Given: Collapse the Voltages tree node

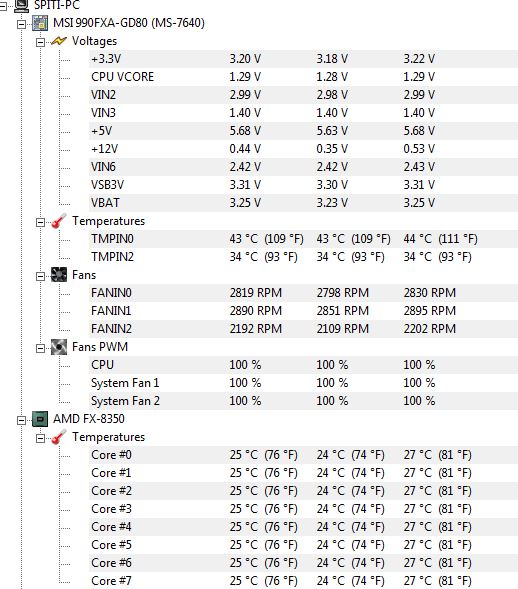Looking at the screenshot, I should point(40,42).
